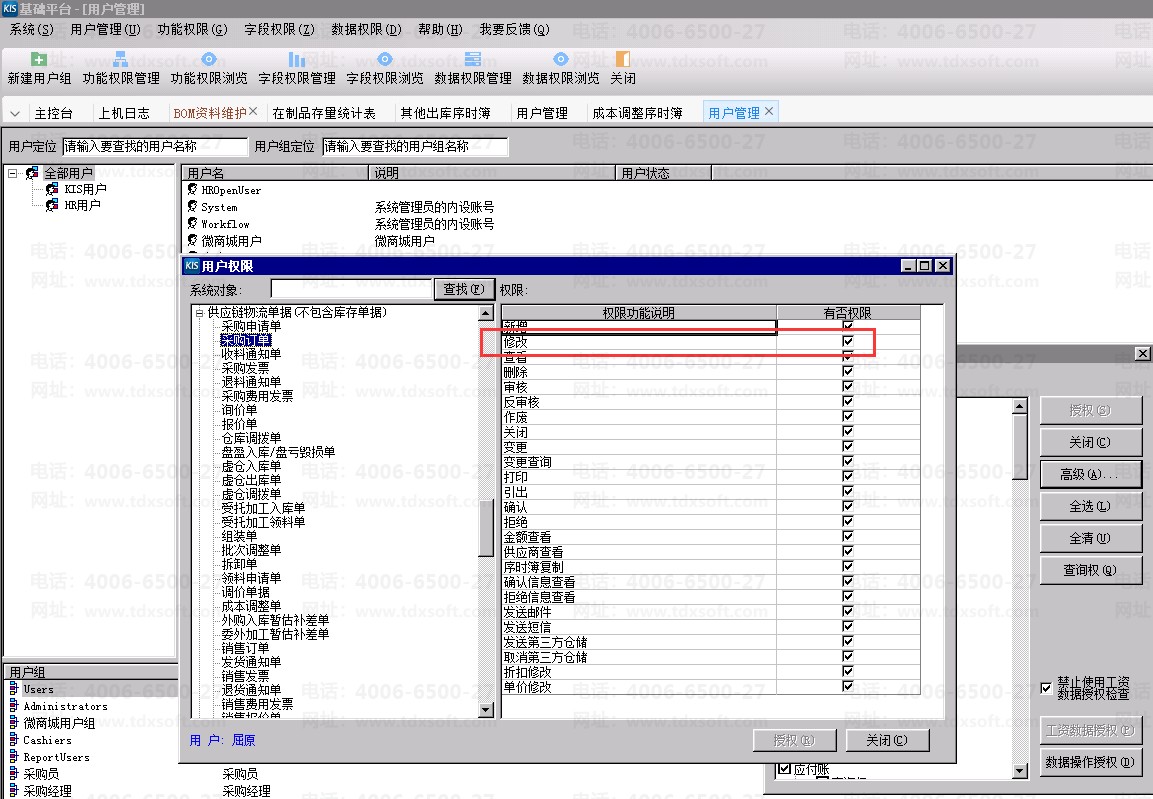Toggle the 审核 permission checkbox
1153x799 pixels.
(848, 386)
